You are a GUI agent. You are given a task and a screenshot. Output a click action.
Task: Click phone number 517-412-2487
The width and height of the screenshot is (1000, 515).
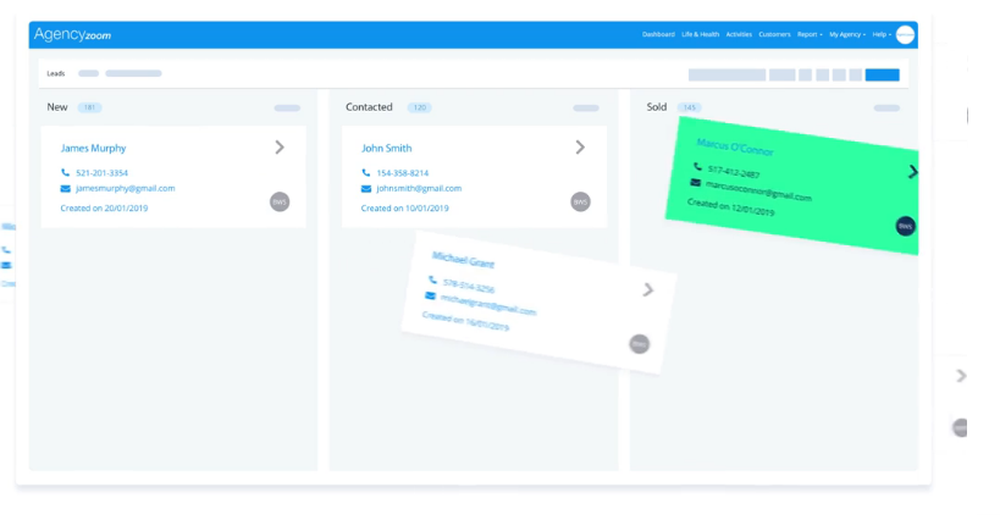click(733, 171)
